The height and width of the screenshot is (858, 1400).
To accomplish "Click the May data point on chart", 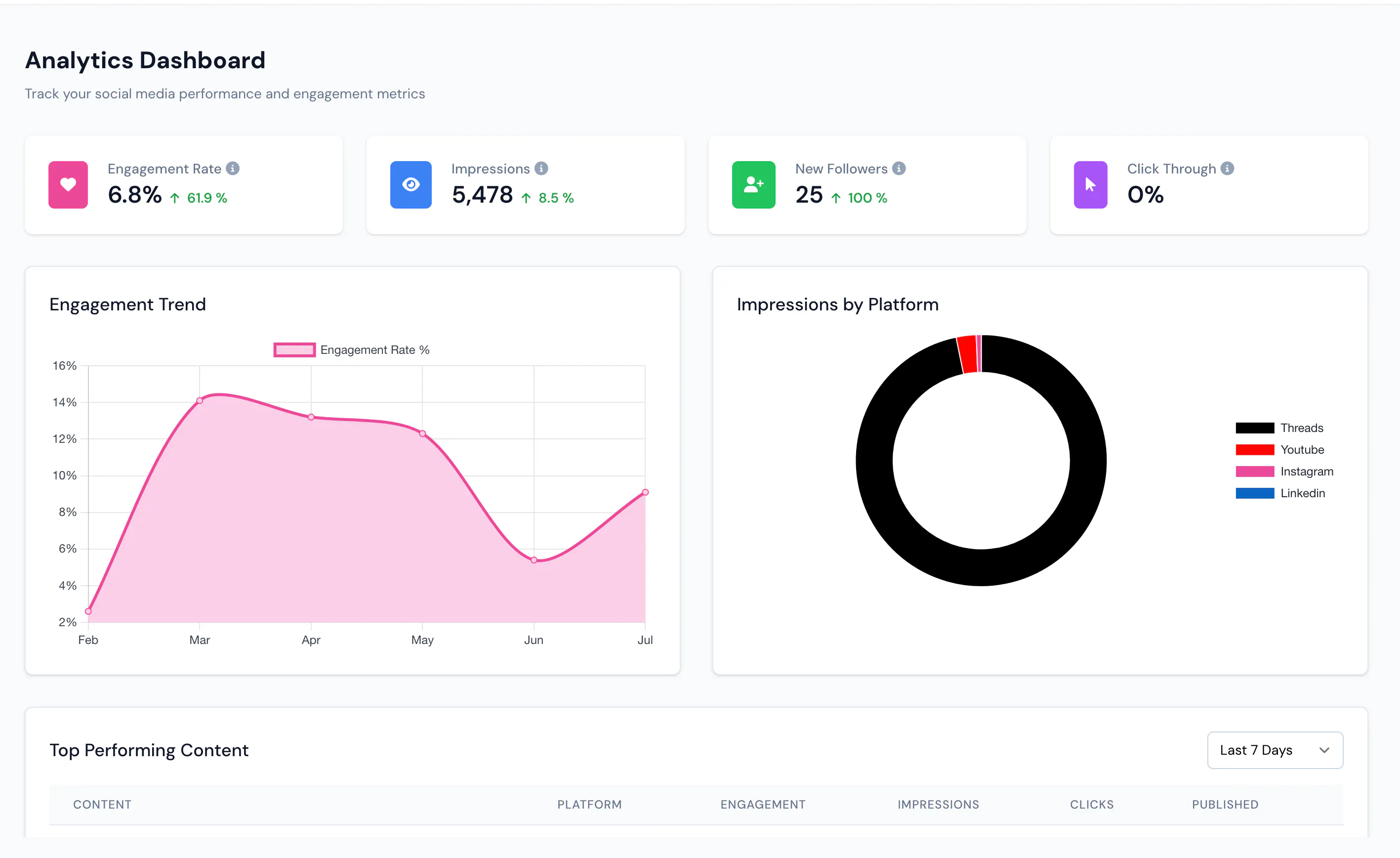I will point(422,434).
